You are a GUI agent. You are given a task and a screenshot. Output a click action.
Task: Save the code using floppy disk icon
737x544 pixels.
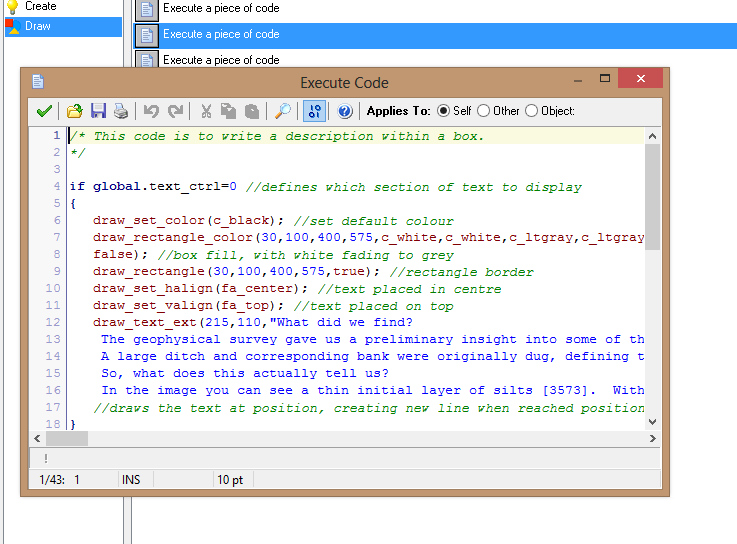pyautogui.click(x=98, y=111)
